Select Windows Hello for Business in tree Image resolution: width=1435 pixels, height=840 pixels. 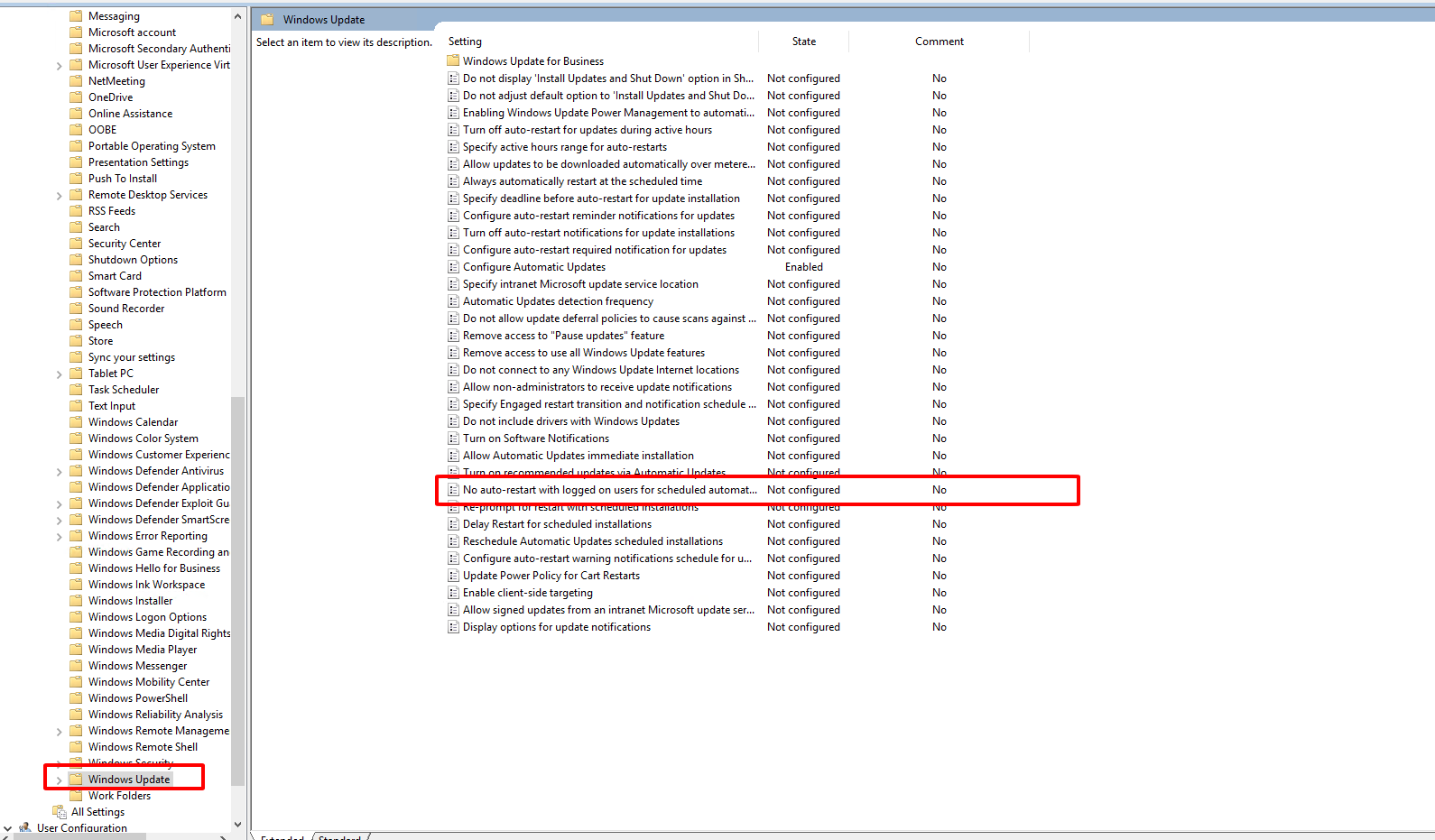(x=153, y=568)
